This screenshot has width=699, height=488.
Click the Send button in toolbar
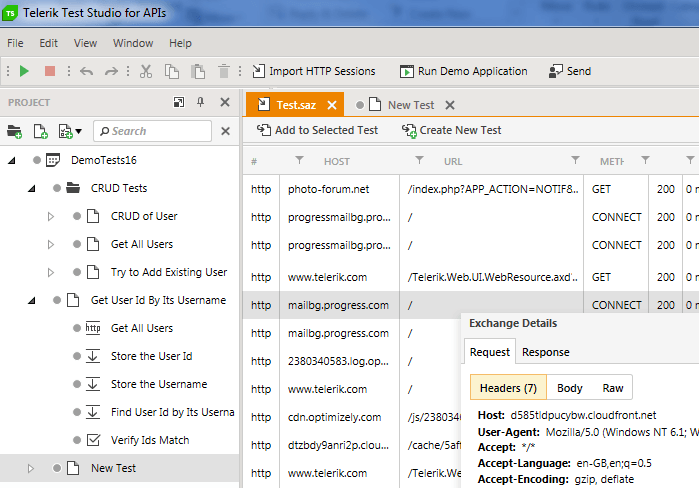pos(570,71)
